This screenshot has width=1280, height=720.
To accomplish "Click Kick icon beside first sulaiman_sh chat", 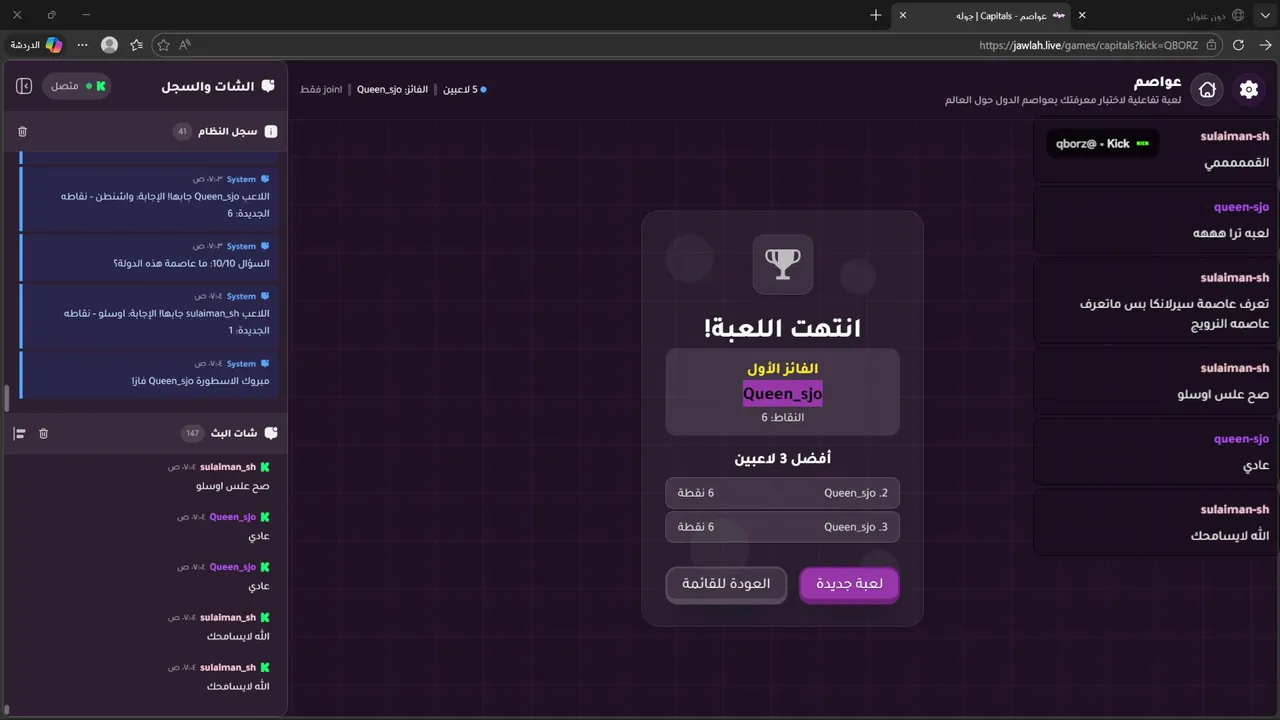I will pos(265,467).
